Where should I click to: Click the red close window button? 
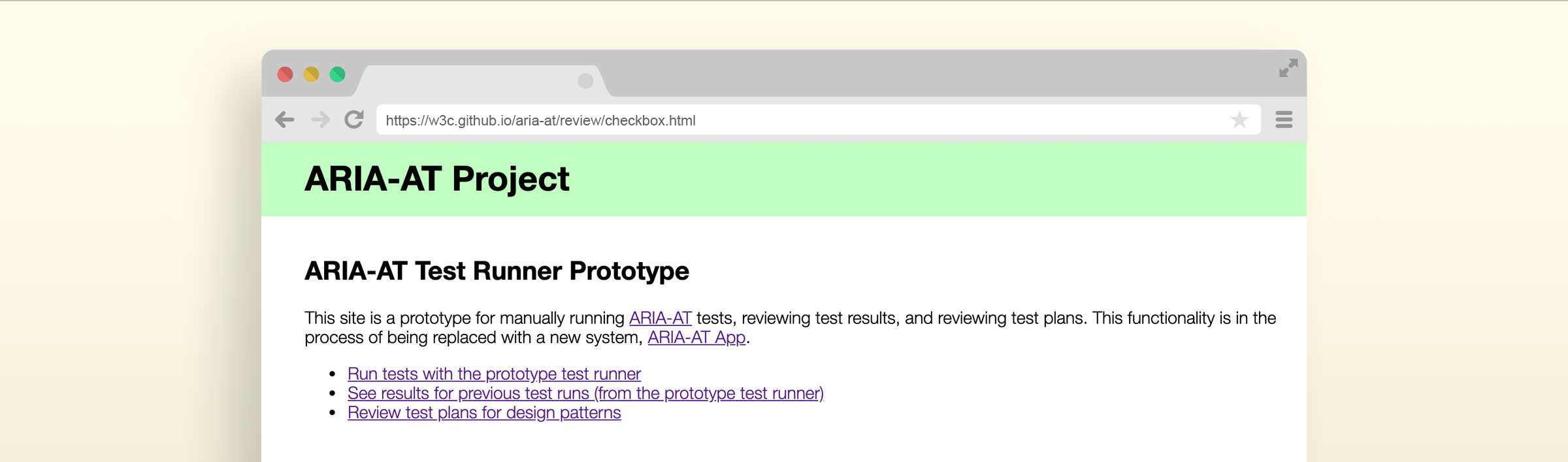click(285, 74)
